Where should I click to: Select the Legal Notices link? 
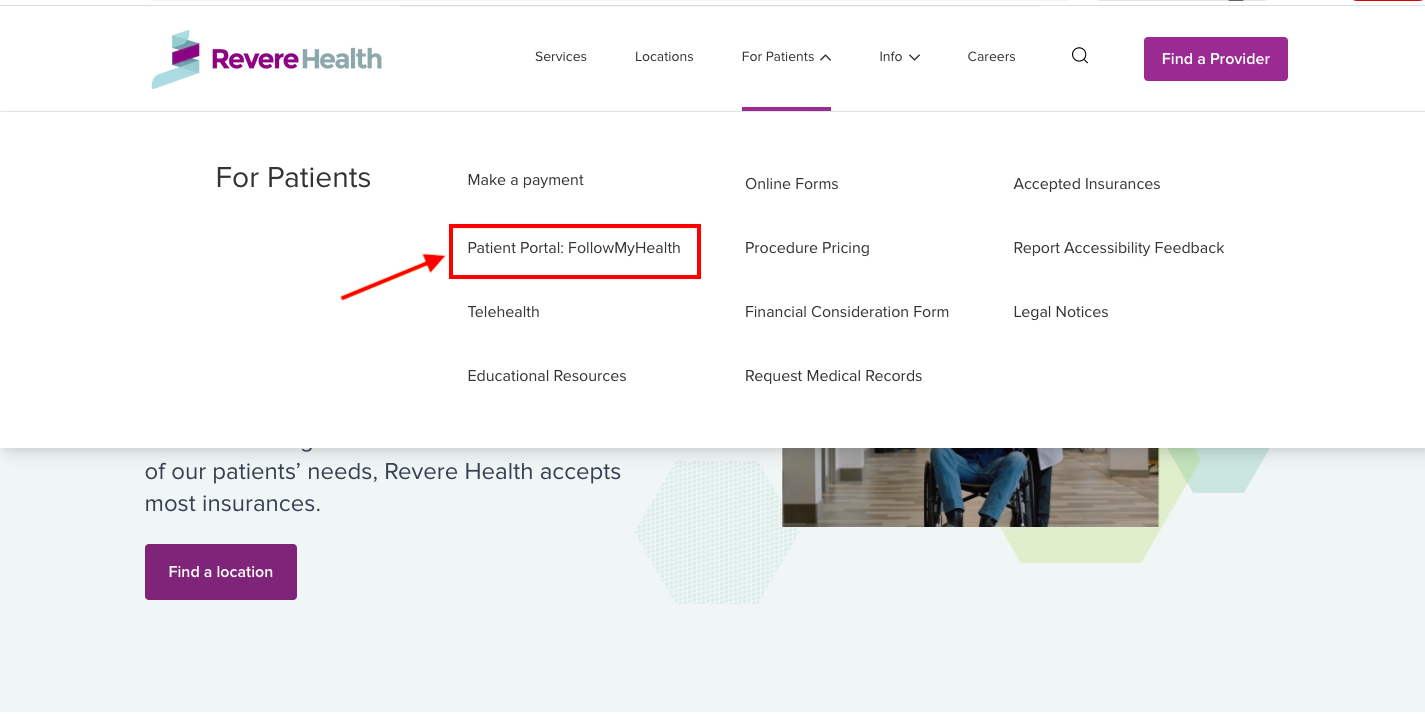[1060, 311]
